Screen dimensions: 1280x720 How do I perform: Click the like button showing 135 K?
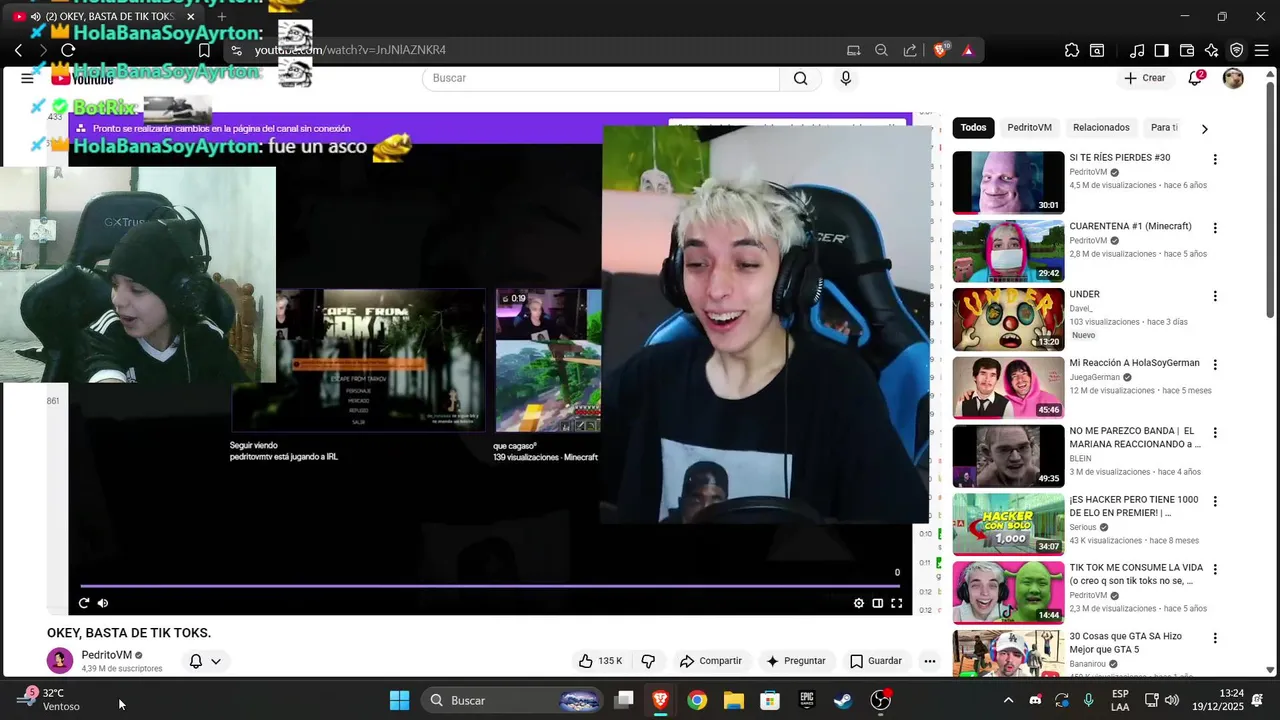[600, 661]
